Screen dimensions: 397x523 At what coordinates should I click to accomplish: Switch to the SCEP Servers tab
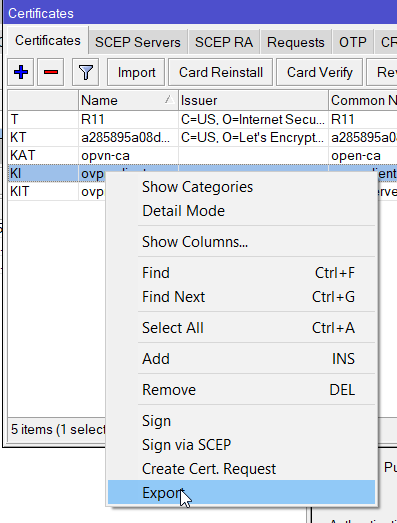(138, 42)
